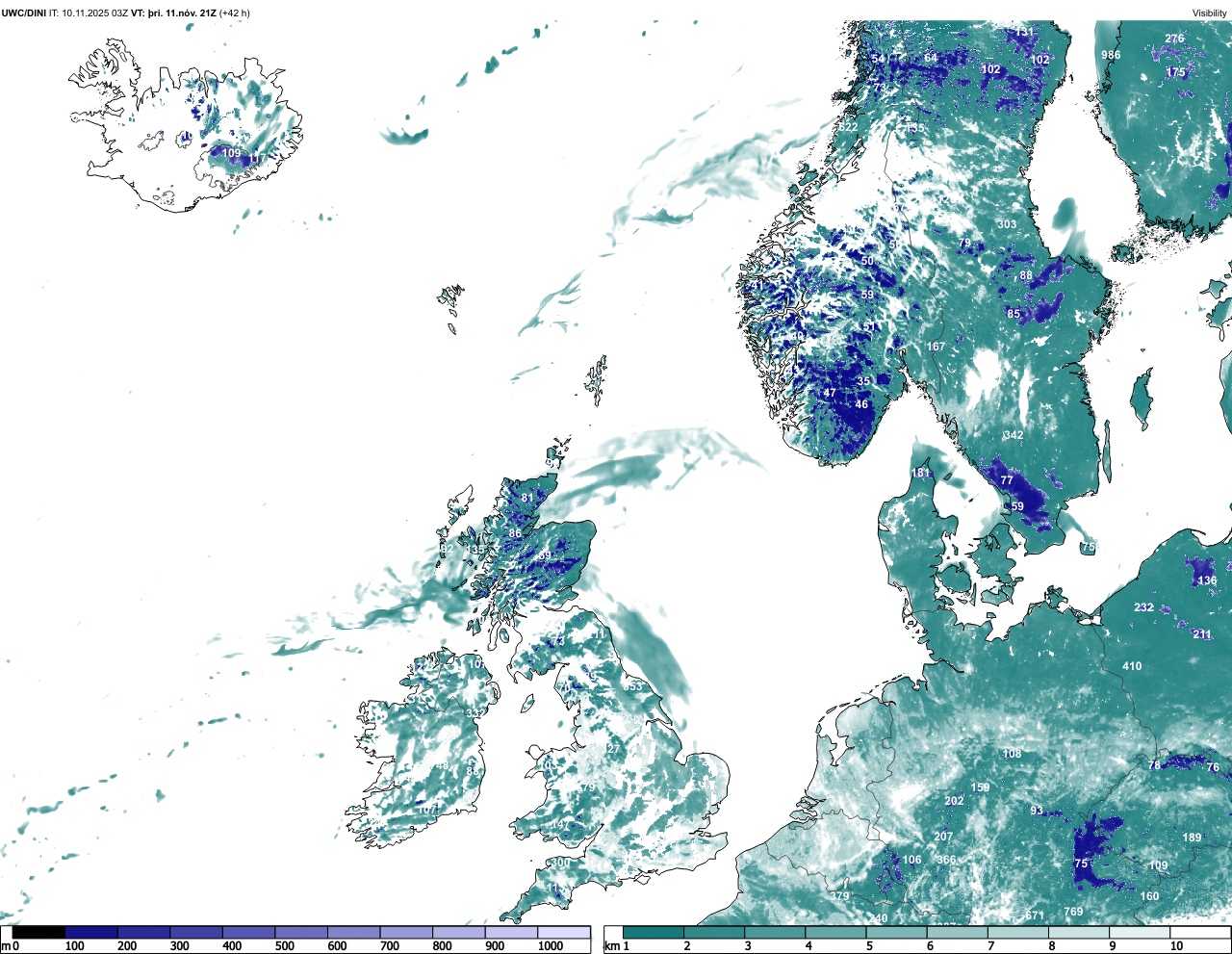This screenshot has width=1232, height=954.
Task: Click the '276' value near Finland
Action: tap(1175, 39)
